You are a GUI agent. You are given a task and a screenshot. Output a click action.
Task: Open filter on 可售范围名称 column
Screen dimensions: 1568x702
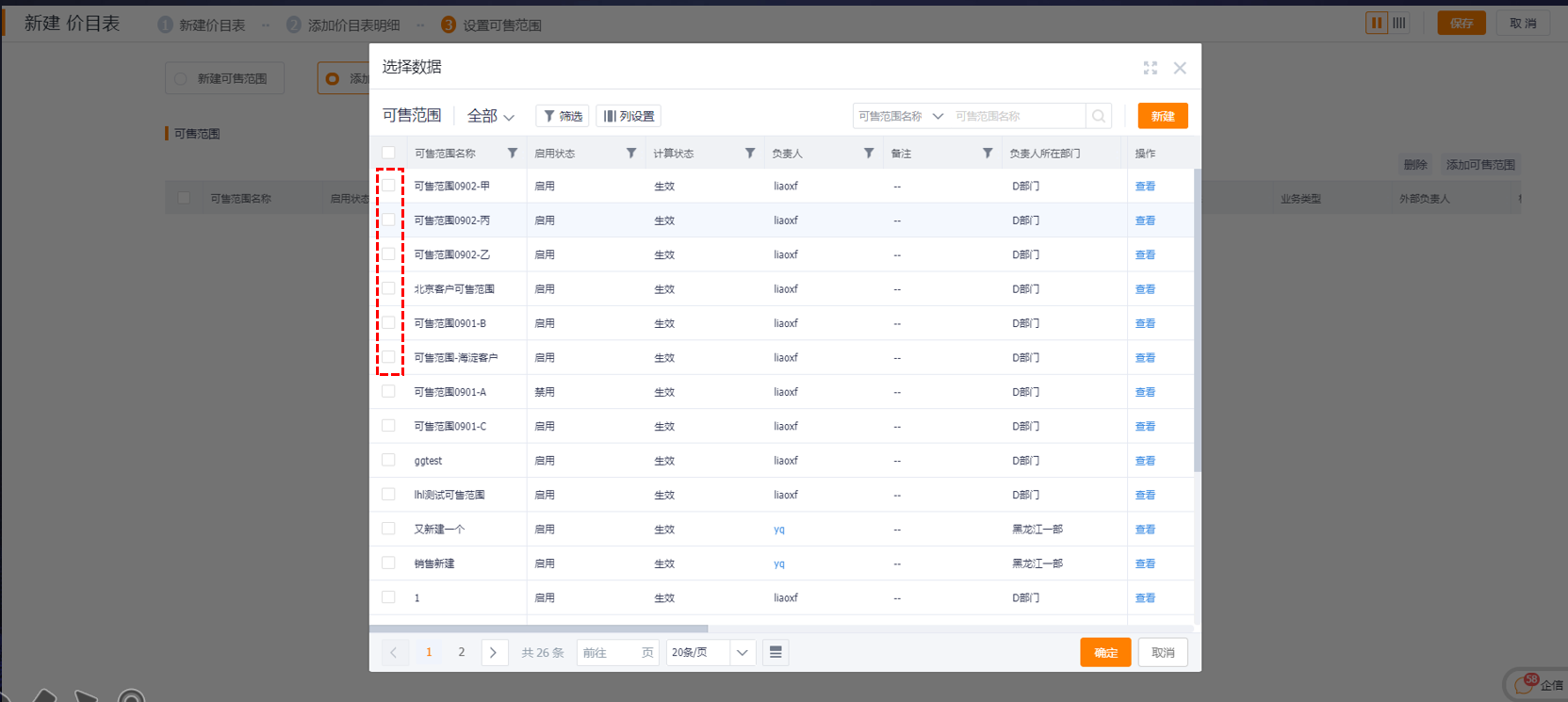513,153
